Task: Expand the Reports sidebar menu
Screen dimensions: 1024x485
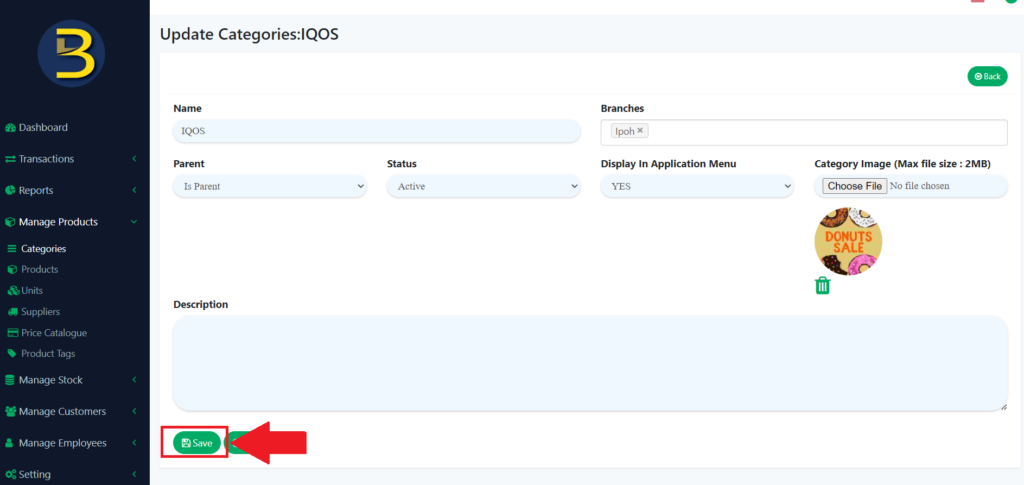Action: [36, 190]
